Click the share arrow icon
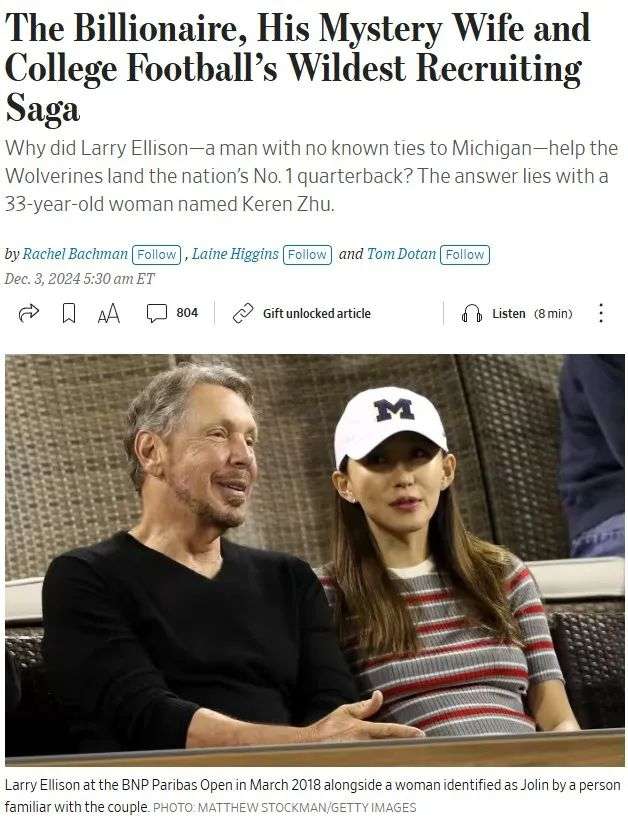Image resolution: width=628 pixels, height=820 pixels. pos(29,313)
